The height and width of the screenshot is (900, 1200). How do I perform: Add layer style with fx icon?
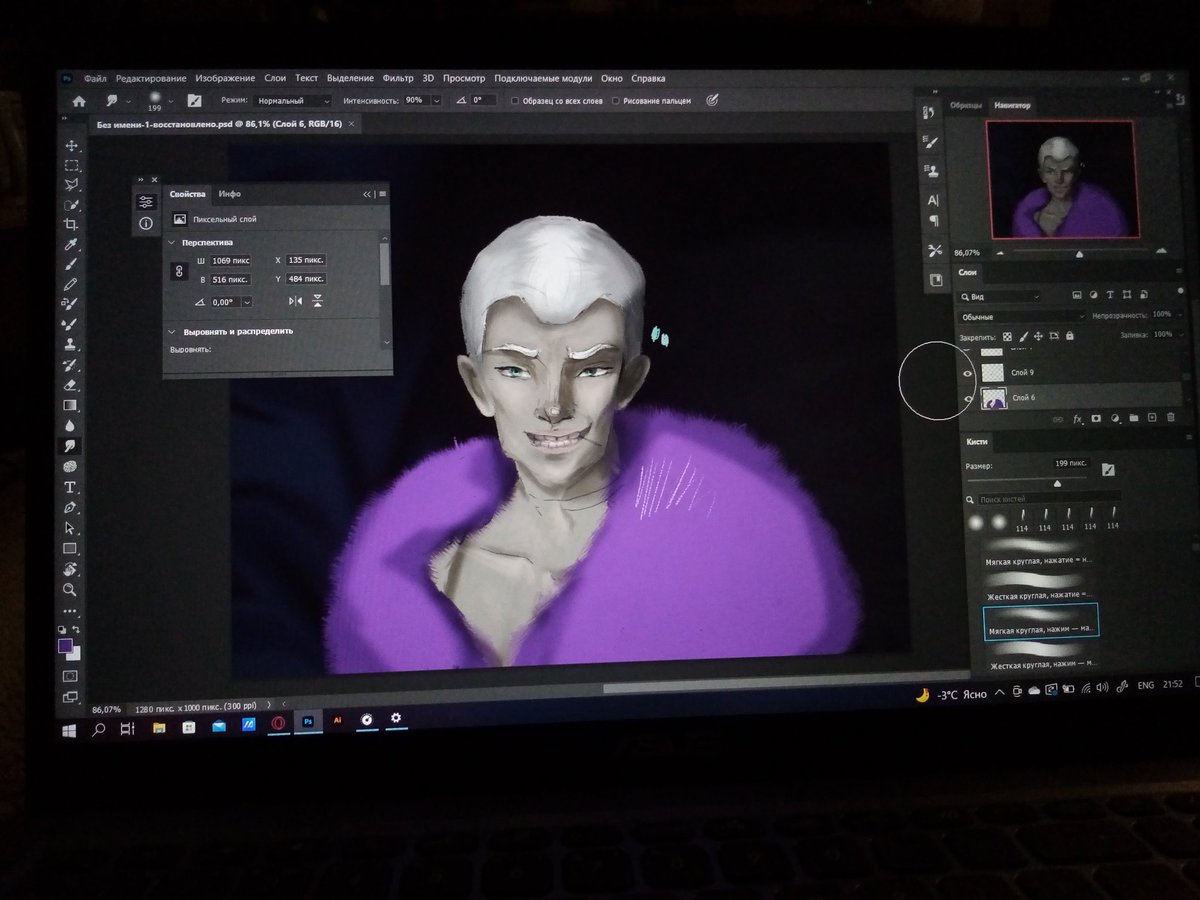click(1077, 419)
